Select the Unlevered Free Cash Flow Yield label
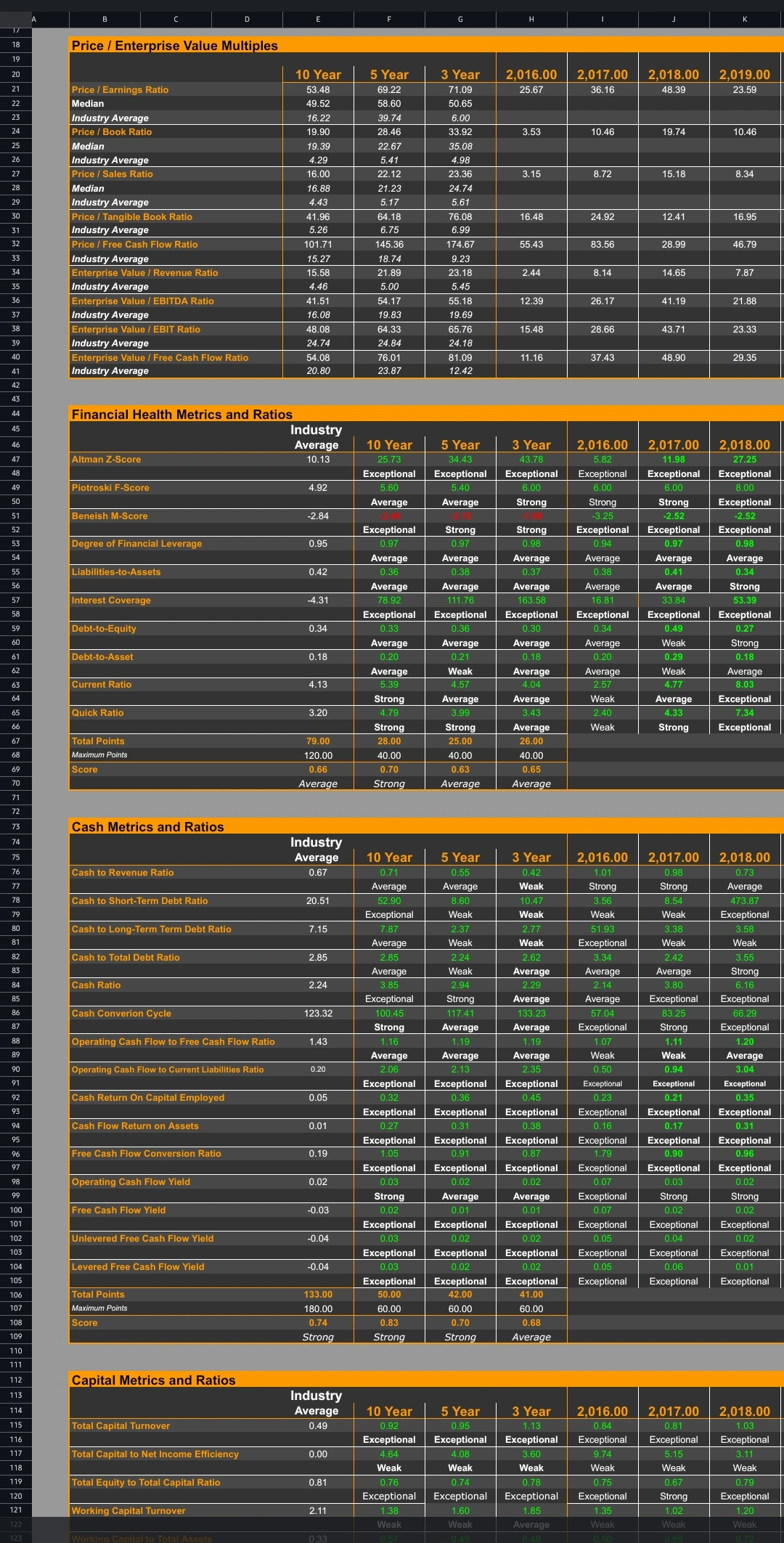 142,1239
